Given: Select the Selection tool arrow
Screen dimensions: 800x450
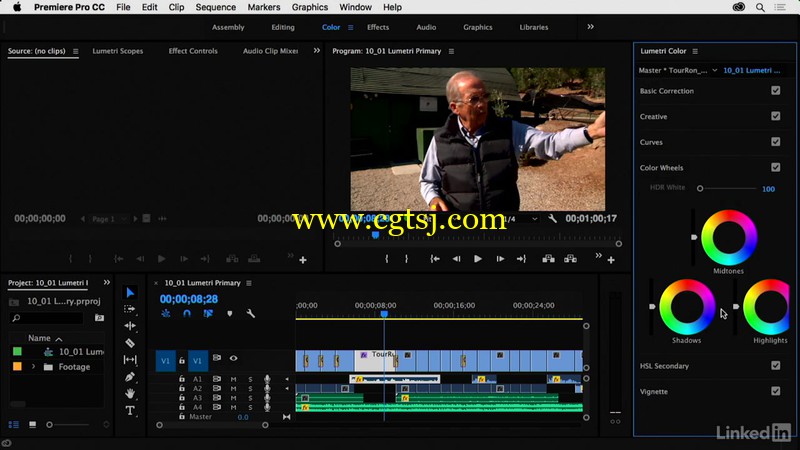Looking at the screenshot, I should click(x=130, y=292).
